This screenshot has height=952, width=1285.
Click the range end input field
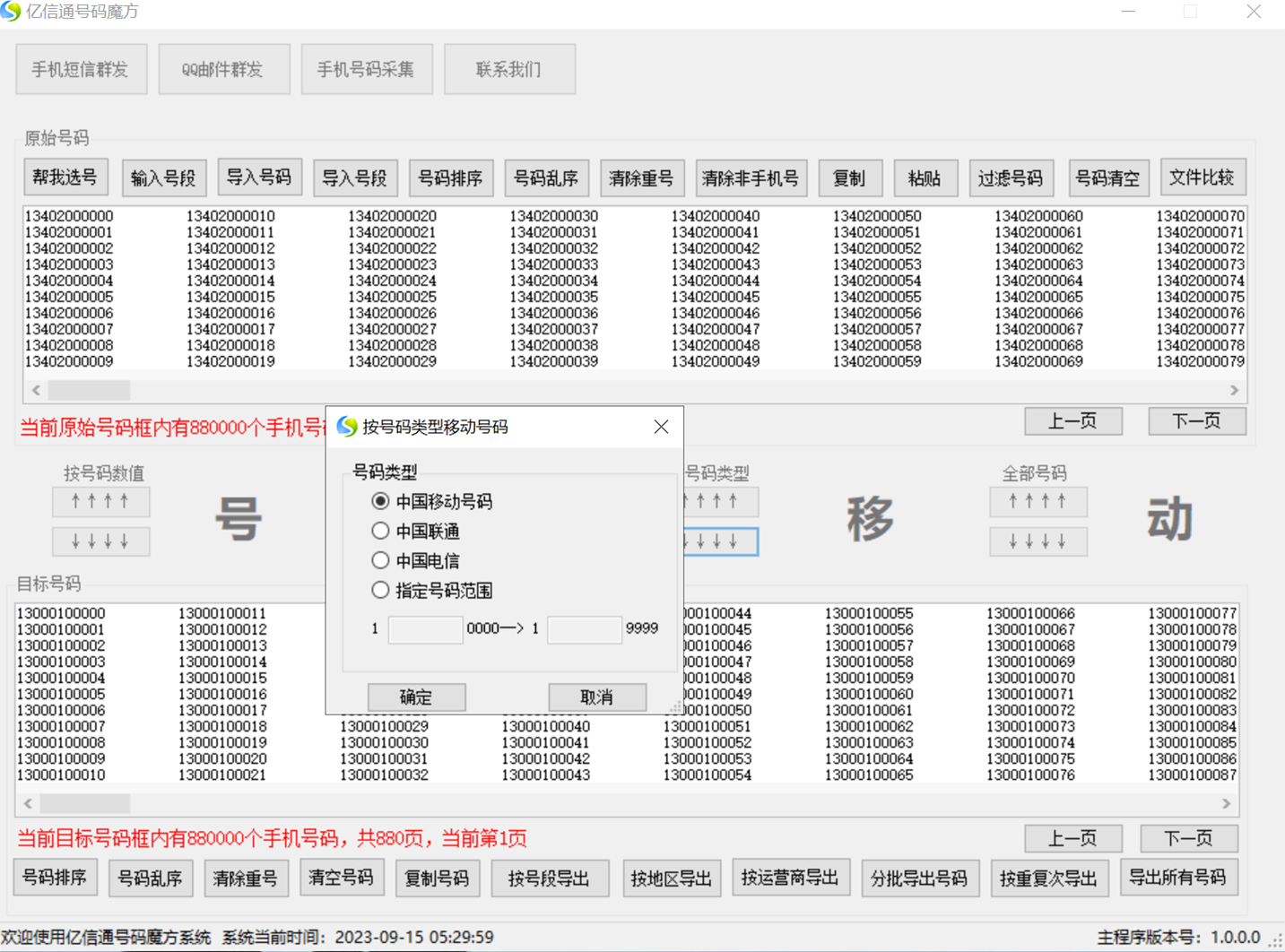click(585, 628)
